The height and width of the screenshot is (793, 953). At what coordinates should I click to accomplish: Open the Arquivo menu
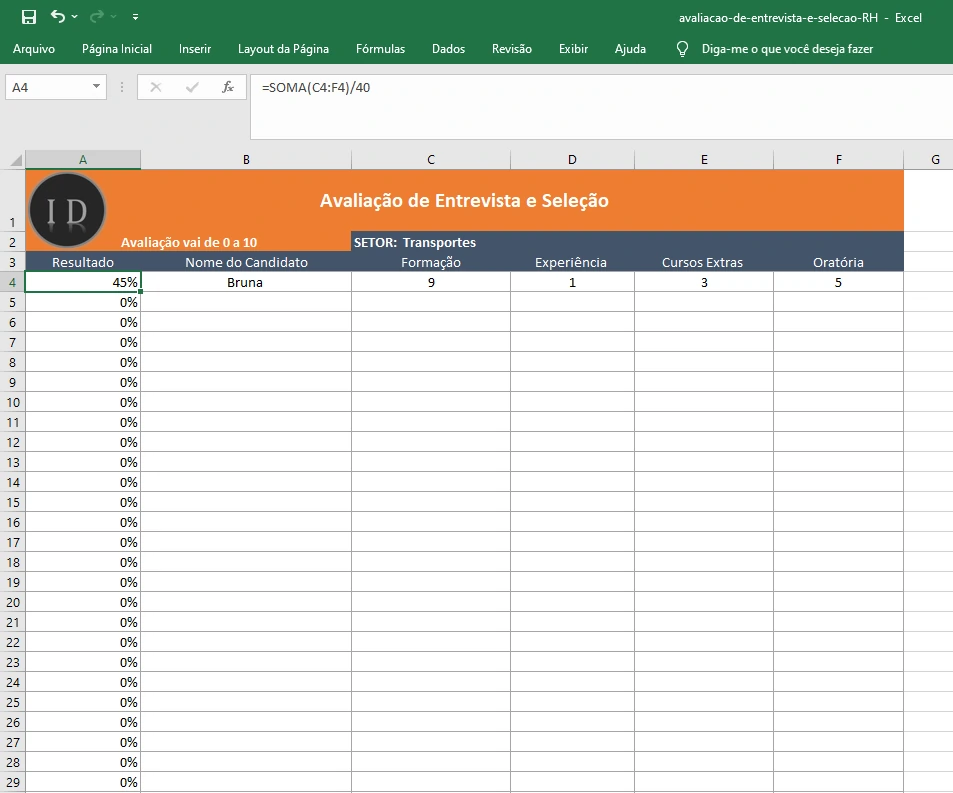[34, 49]
